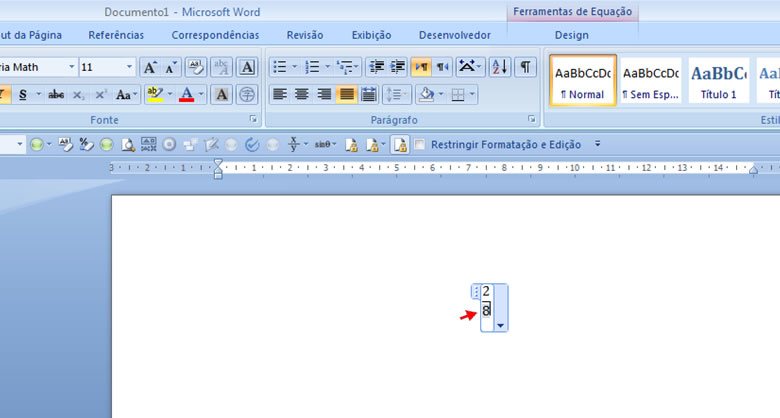Click the phonetic guide icon

tap(221, 67)
